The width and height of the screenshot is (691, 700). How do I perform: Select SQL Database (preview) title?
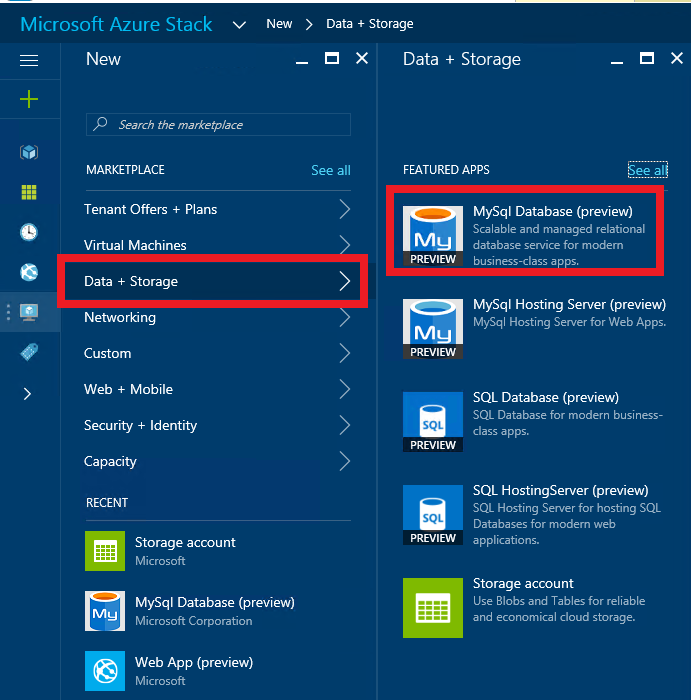coord(546,397)
